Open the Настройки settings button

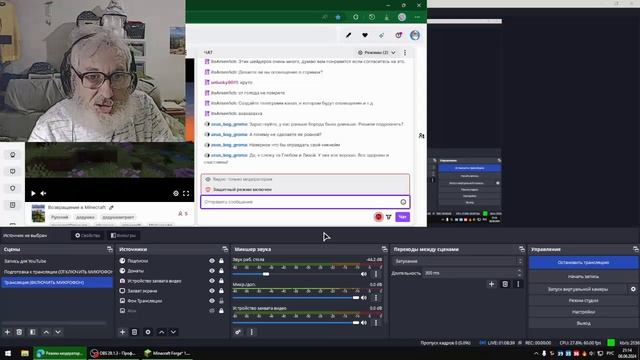click(583, 312)
